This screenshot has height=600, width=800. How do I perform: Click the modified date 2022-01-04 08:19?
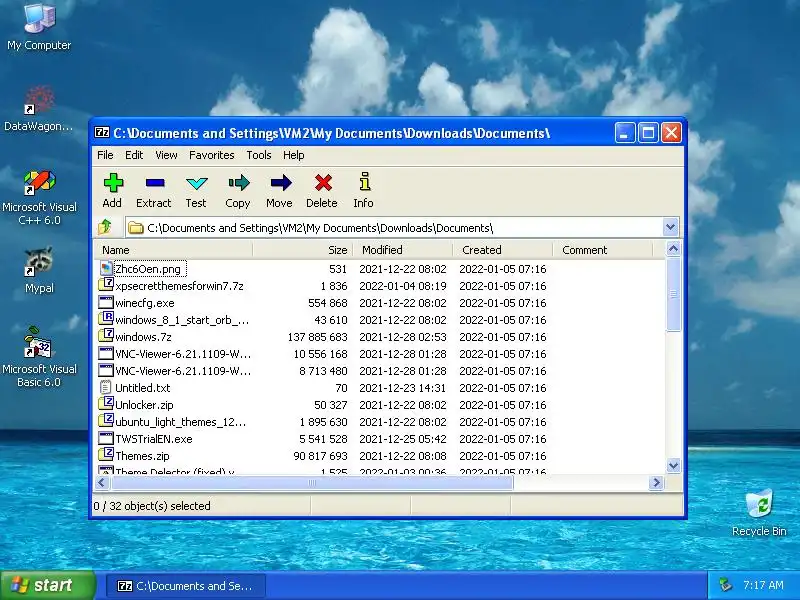[403, 286]
